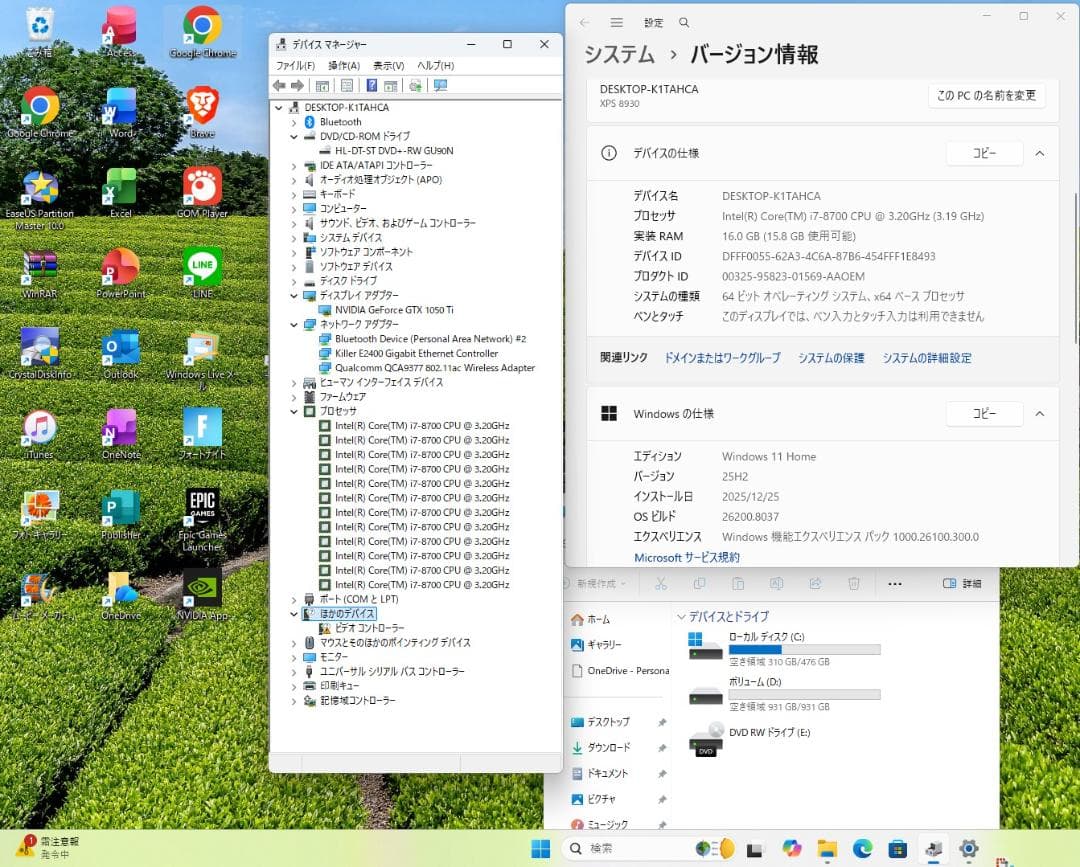Open the PowerPoint desktop icon

(121, 273)
